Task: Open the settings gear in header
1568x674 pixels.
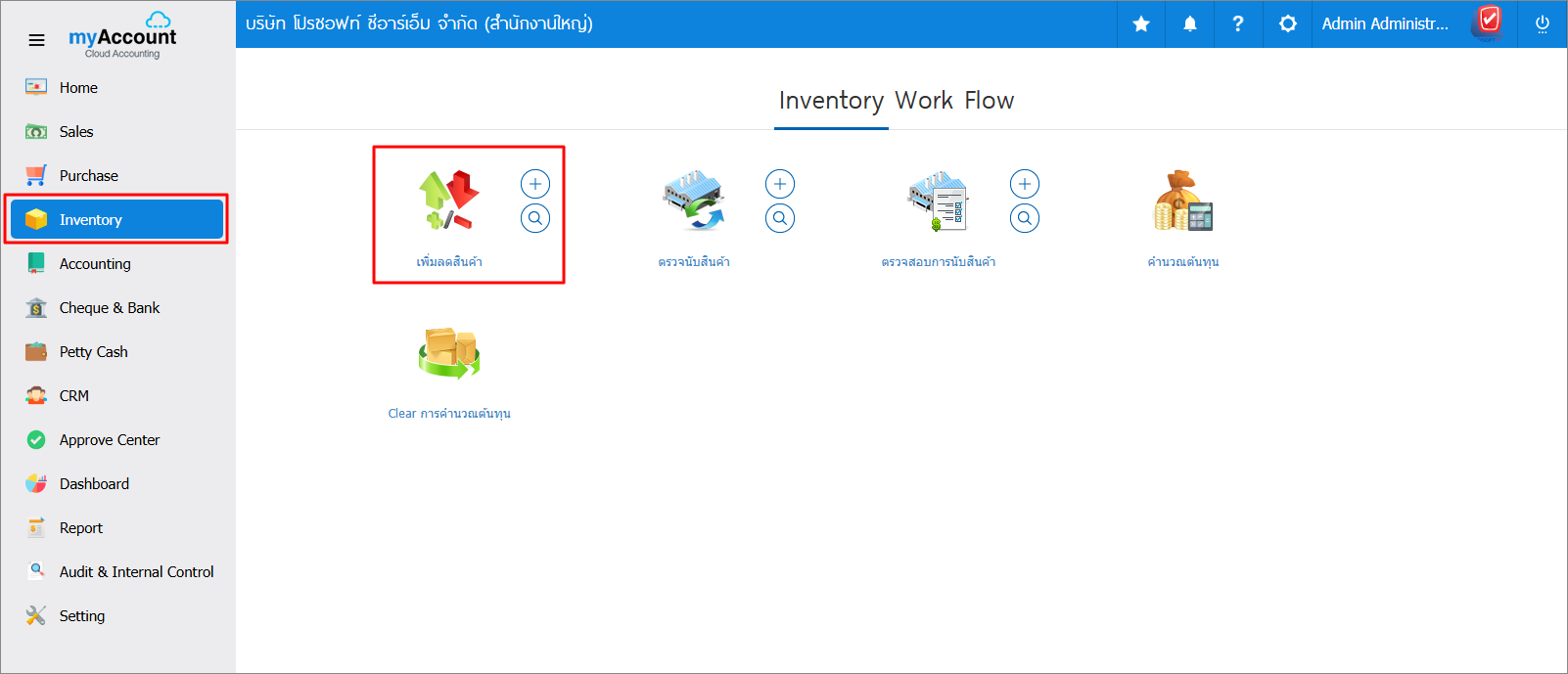Action: [1288, 24]
